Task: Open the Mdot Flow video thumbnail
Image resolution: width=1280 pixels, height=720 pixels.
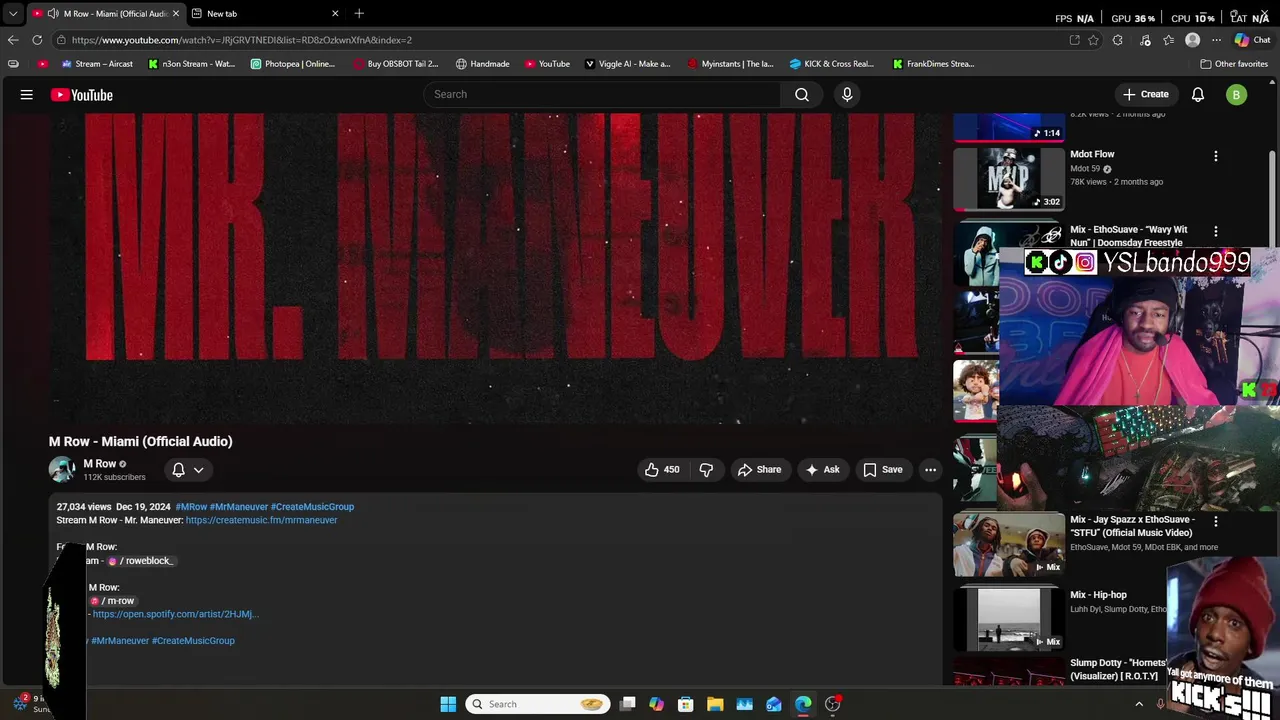Action: pyautogui.click(x=1009, y=178)
